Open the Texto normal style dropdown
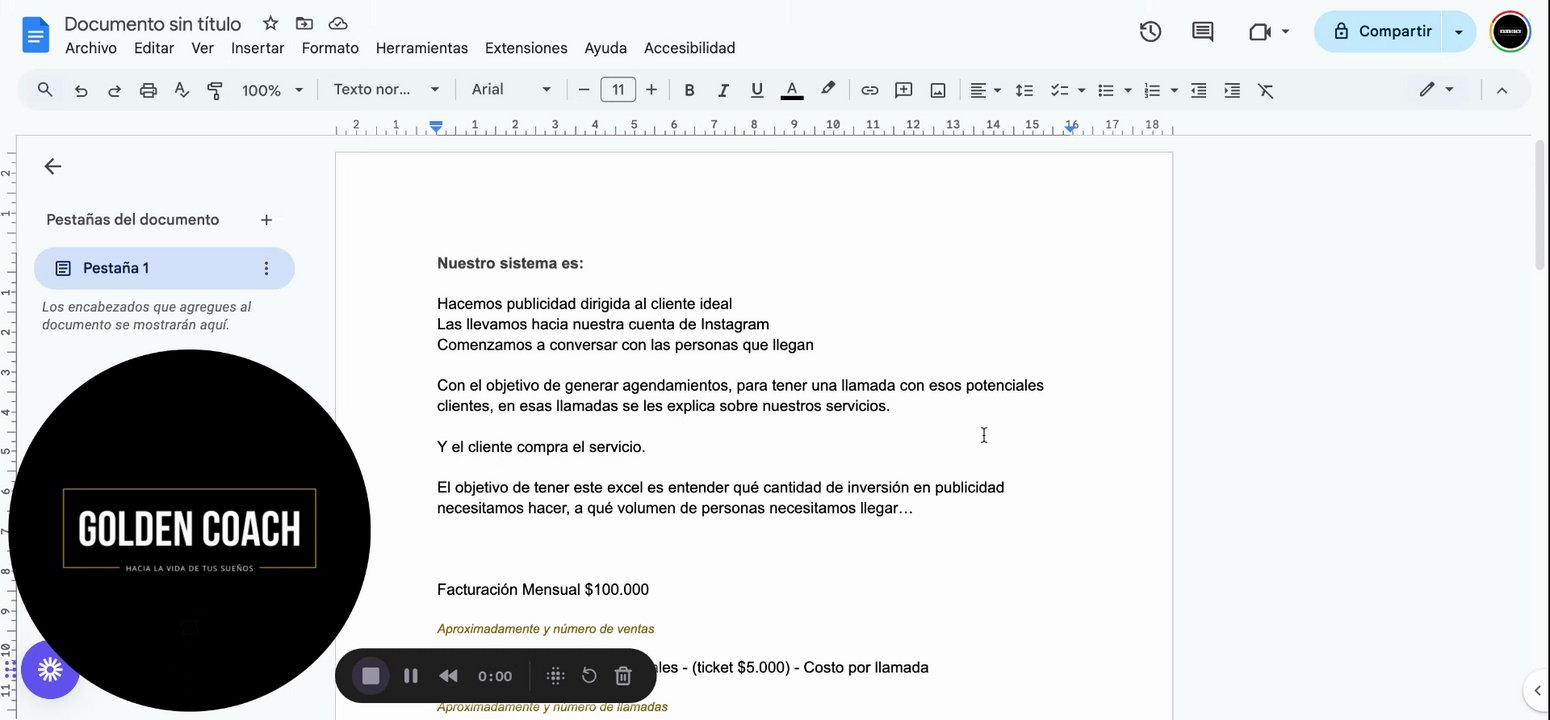Image resolution: width=1550 pixels, height=720 pixels. 387,90
